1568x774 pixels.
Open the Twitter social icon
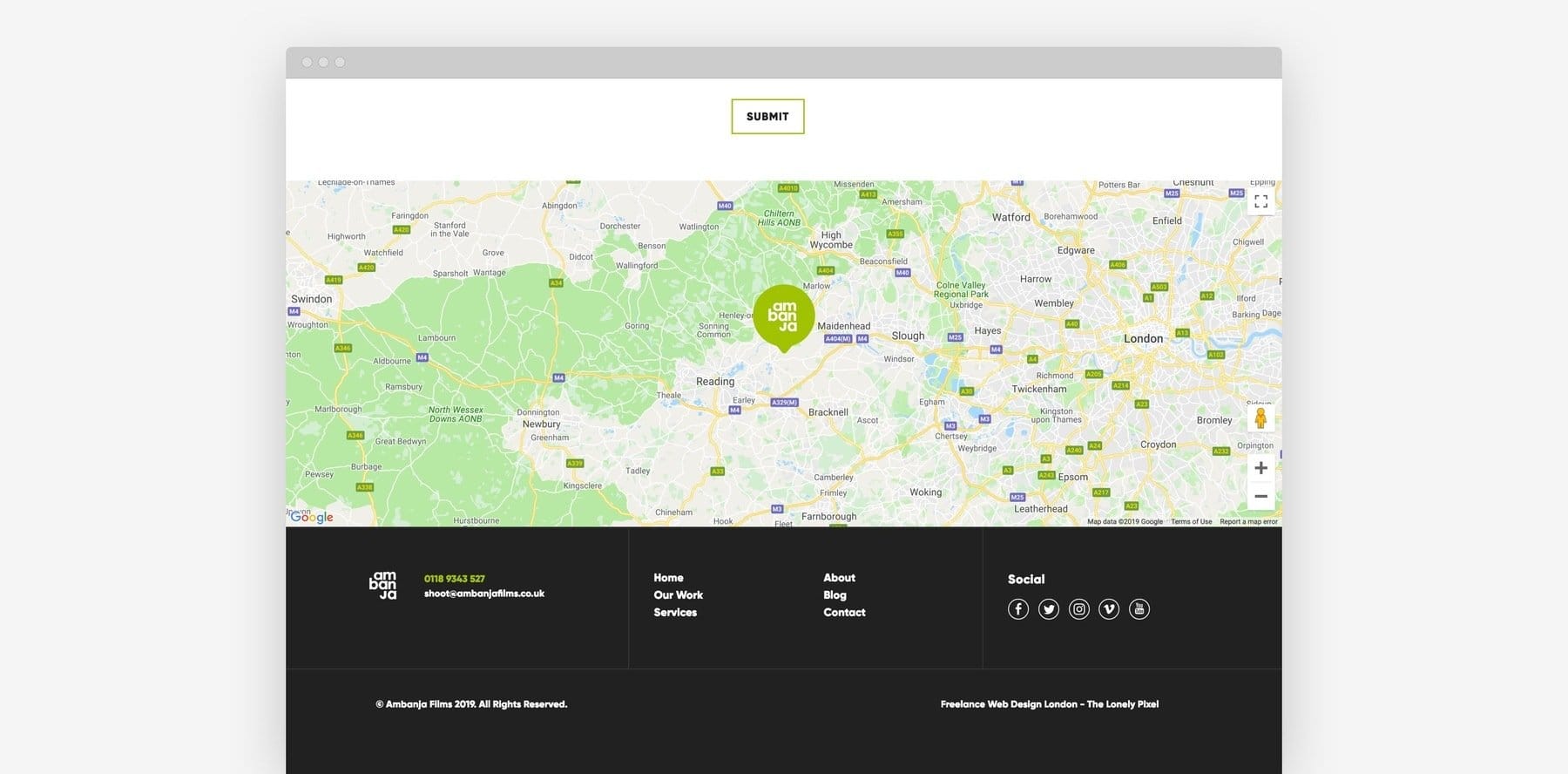(1048, 609)
